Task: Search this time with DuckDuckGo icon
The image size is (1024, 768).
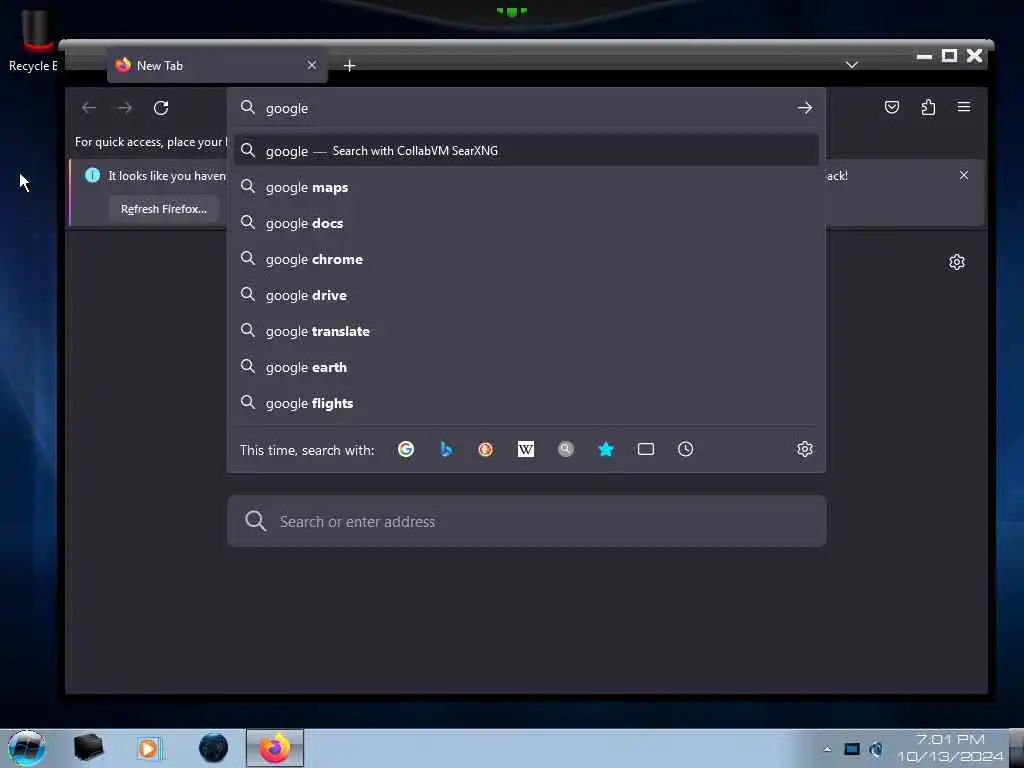Action: [x=485, y=449]
